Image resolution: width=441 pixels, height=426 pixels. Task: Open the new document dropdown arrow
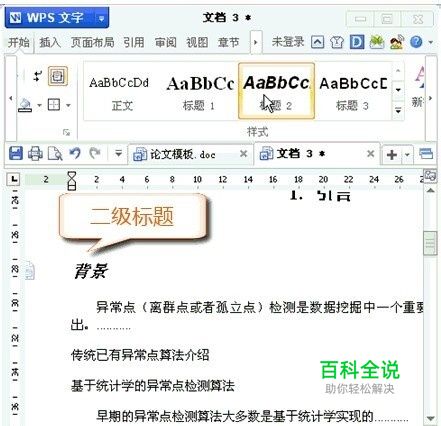(x=407, y=155)
